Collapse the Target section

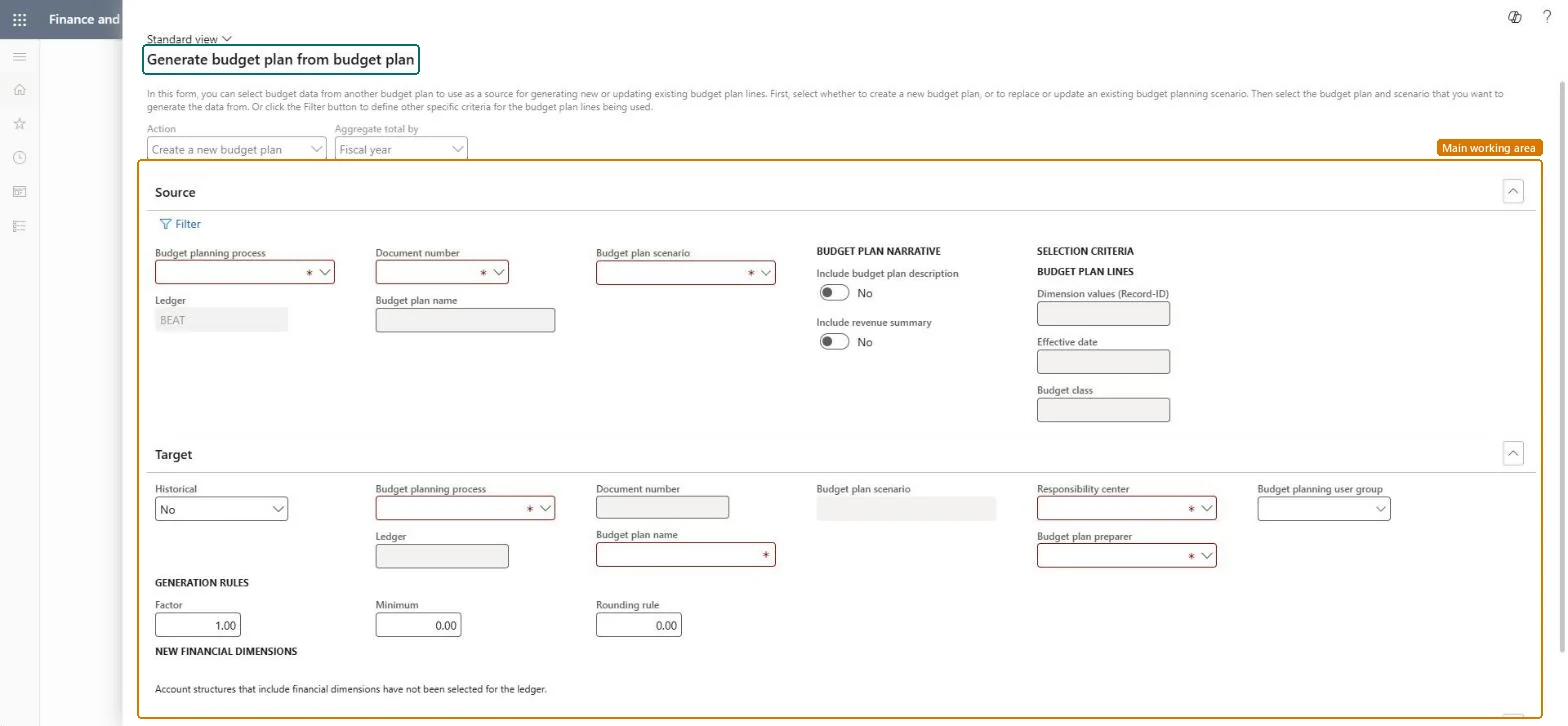(x=1513, y=454)
